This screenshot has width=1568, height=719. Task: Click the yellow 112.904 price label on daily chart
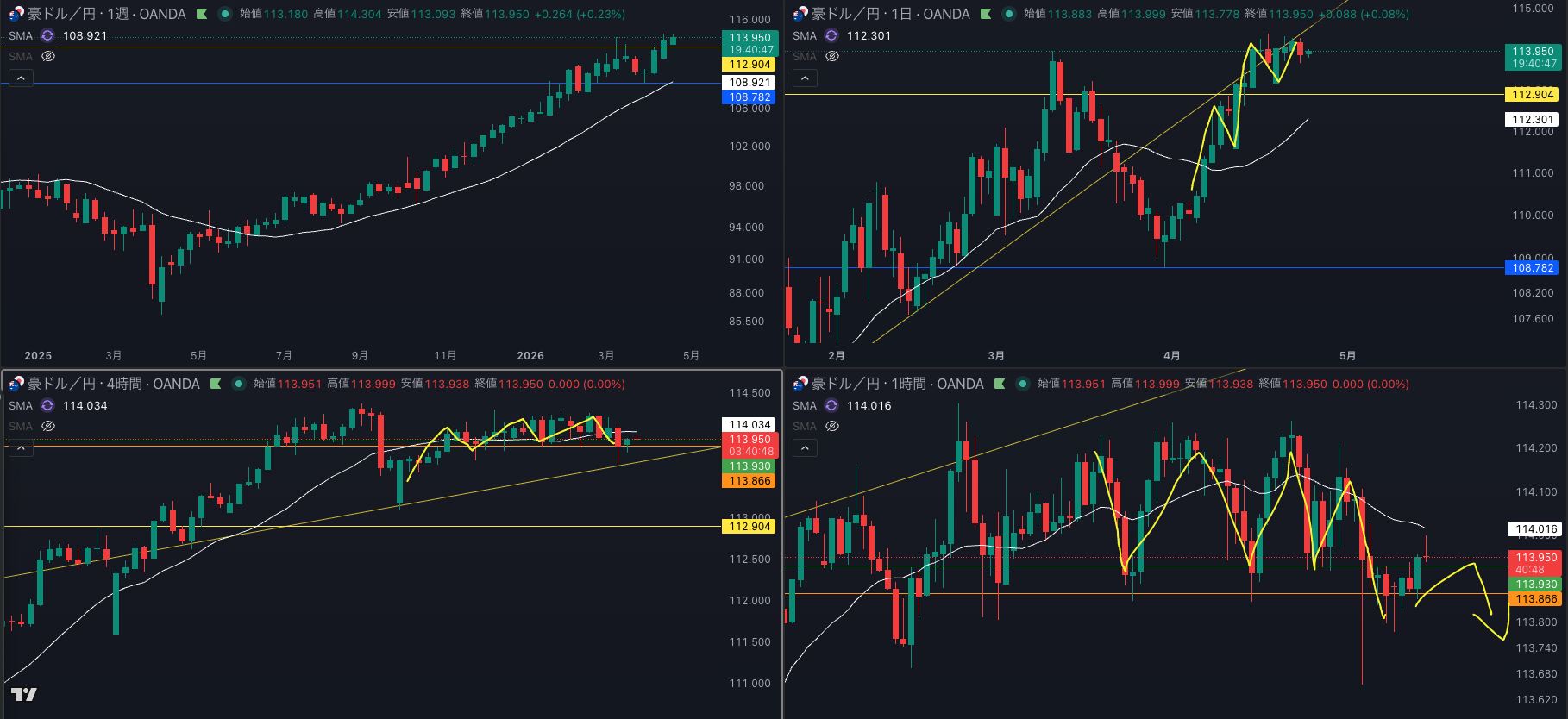[1532, 95]
